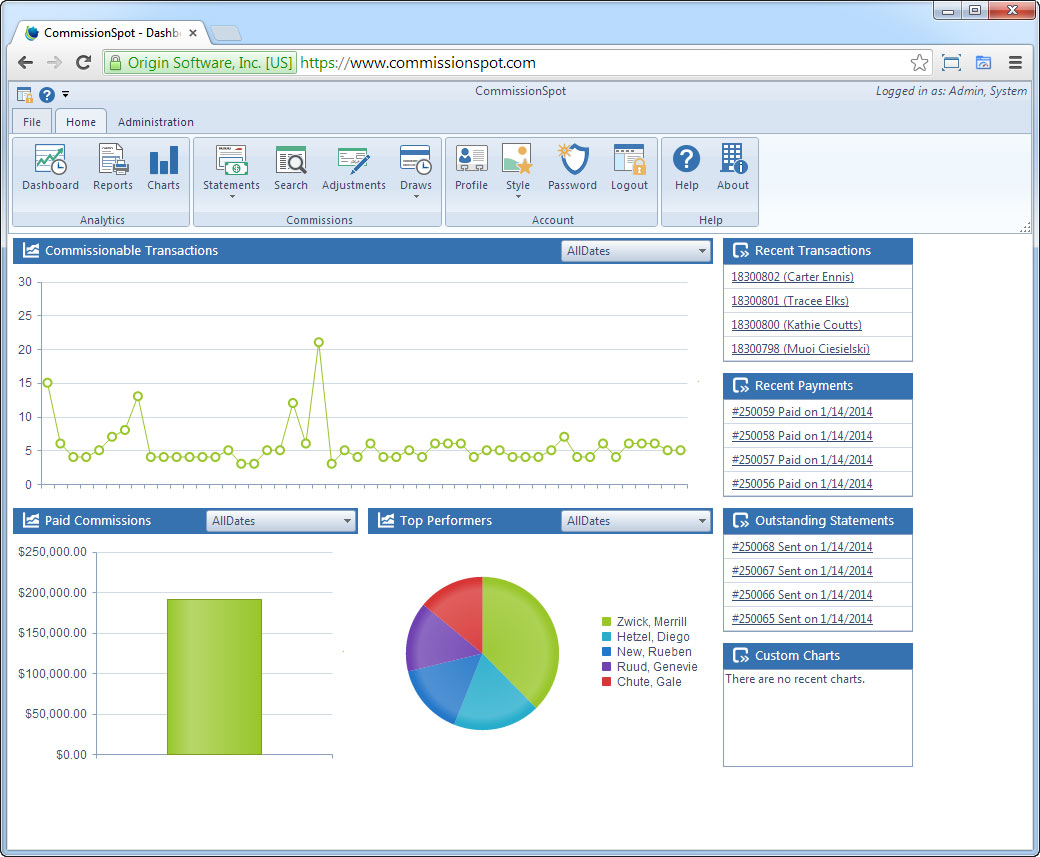Expand the Style dropdown arrow
This screenshot has width=1040, height=857.
(518, 197)
